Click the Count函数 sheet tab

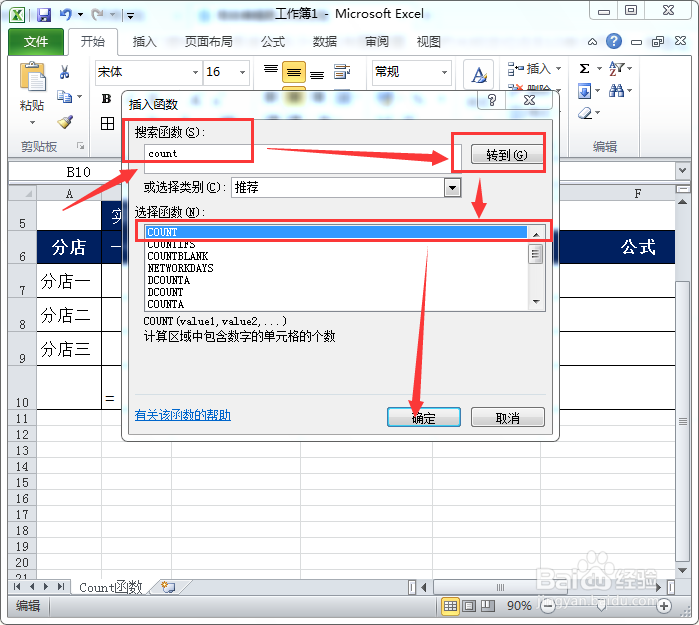tap(111, 587)
